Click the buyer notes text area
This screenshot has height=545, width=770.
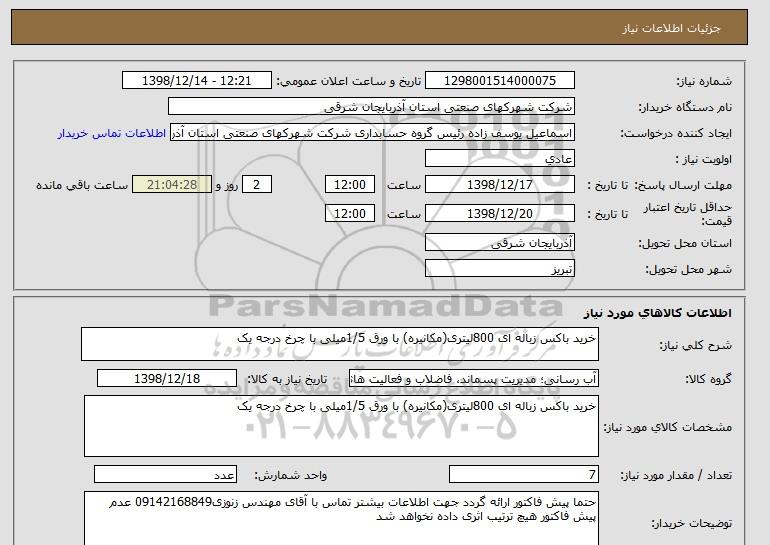click(x=341, y=518)
